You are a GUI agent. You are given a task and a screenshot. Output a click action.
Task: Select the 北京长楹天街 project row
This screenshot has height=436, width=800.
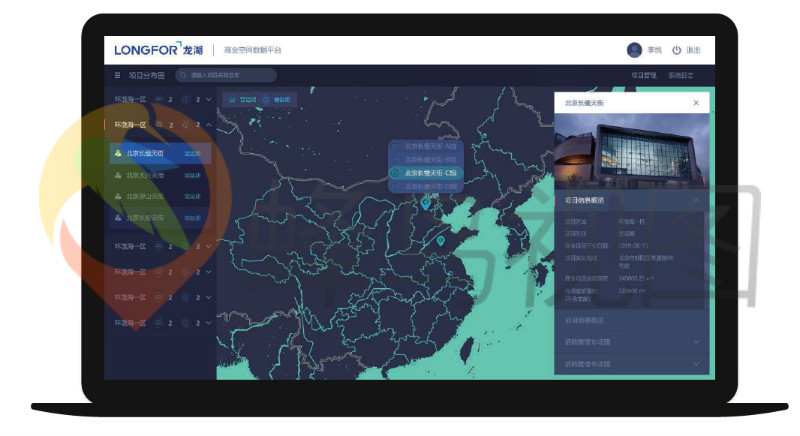160,153
